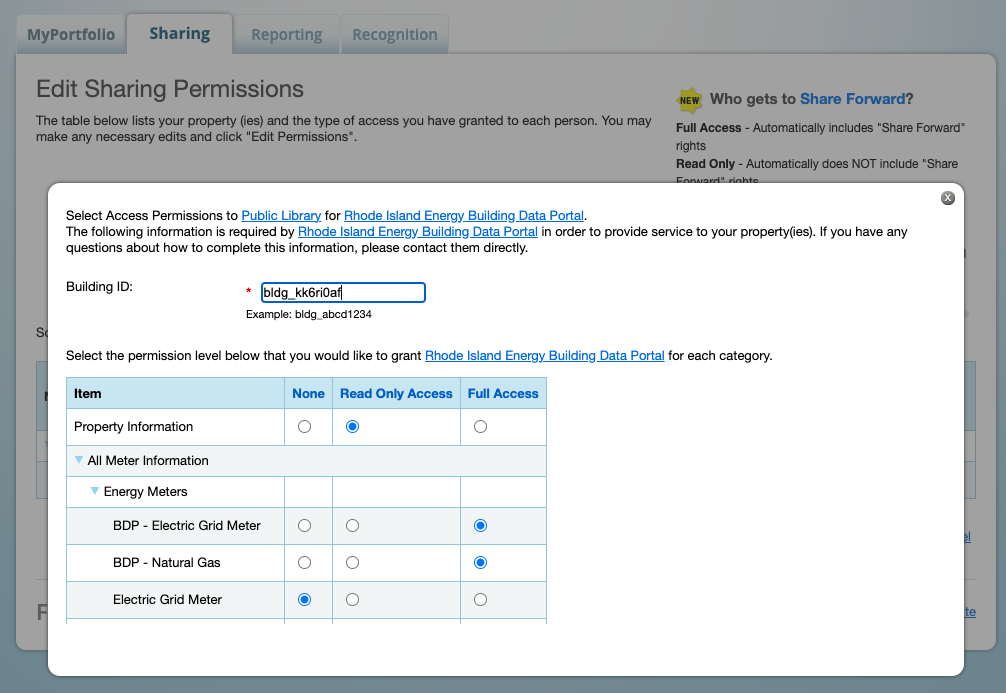The height and width of the screenshot is (693, 1006).
Task: Click the None column header
Action: tap(309, 393)
